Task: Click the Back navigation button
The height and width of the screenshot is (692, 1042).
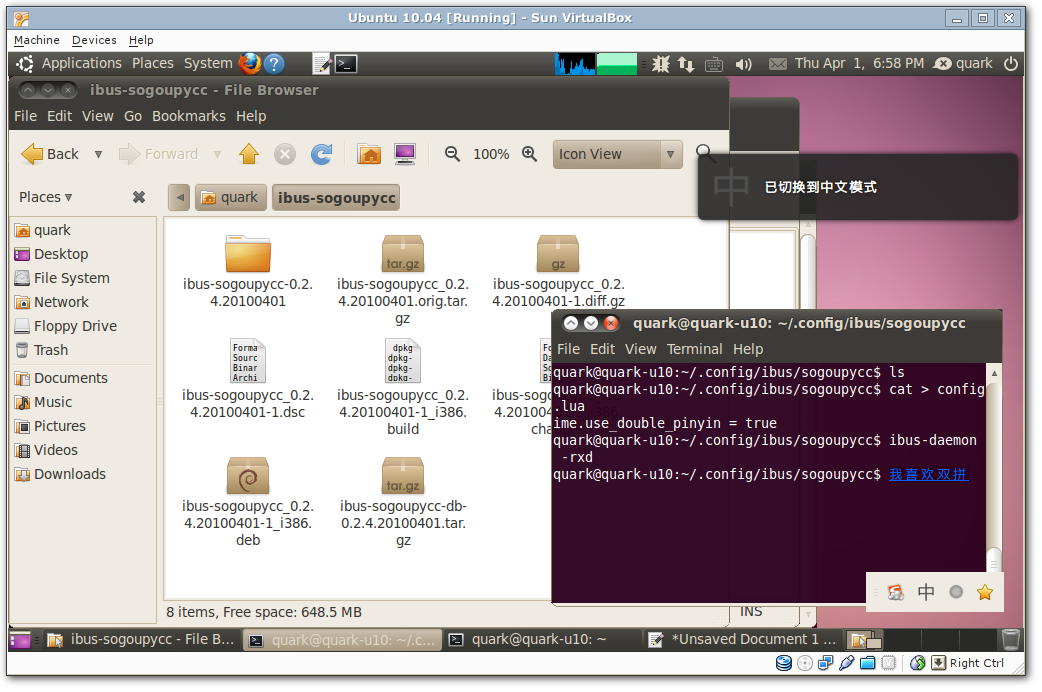Action: 51,154
